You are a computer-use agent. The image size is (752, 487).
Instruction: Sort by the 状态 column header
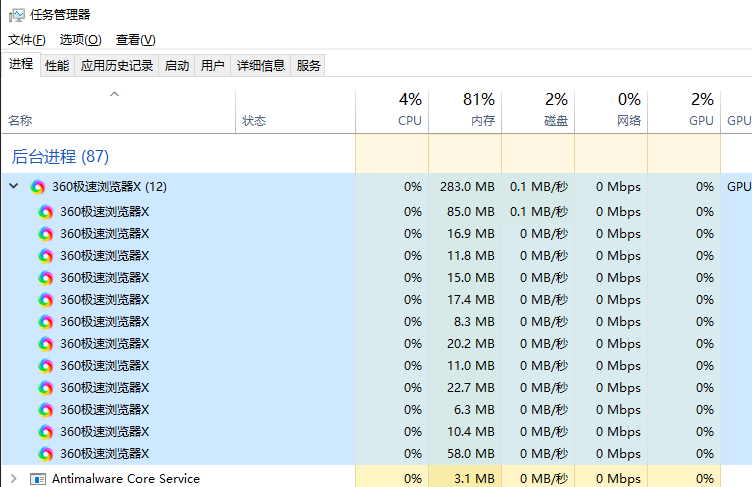[295, 111]
